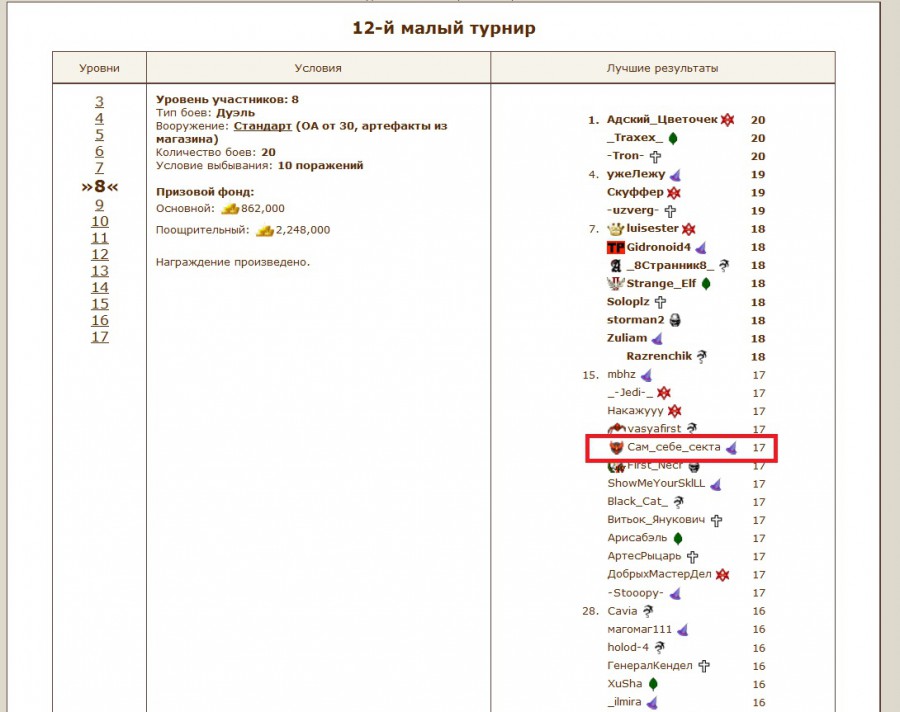Click the red star icon next to Скуффер

675,192
